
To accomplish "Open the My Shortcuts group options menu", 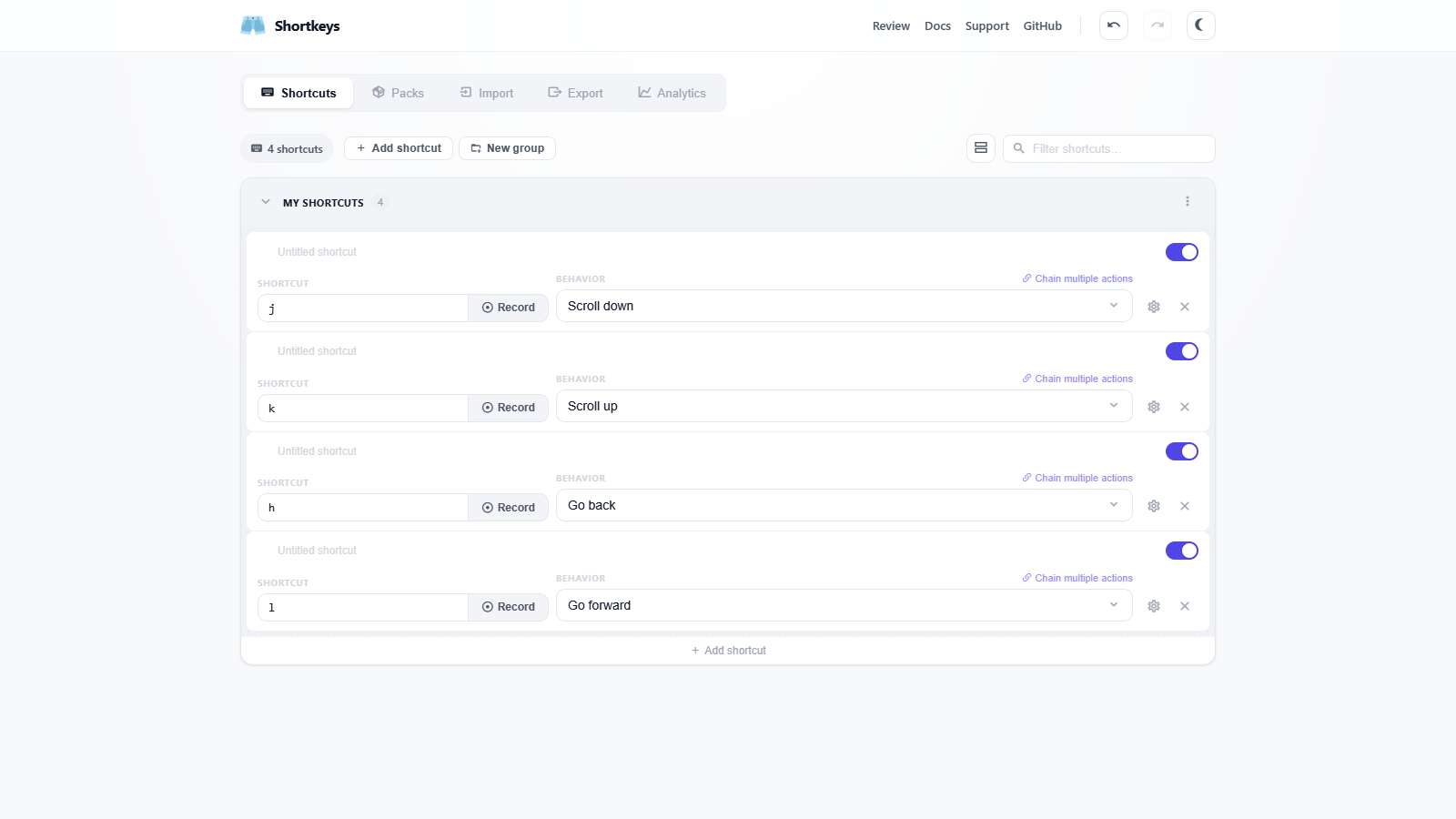I will [x=1187, y=202].
